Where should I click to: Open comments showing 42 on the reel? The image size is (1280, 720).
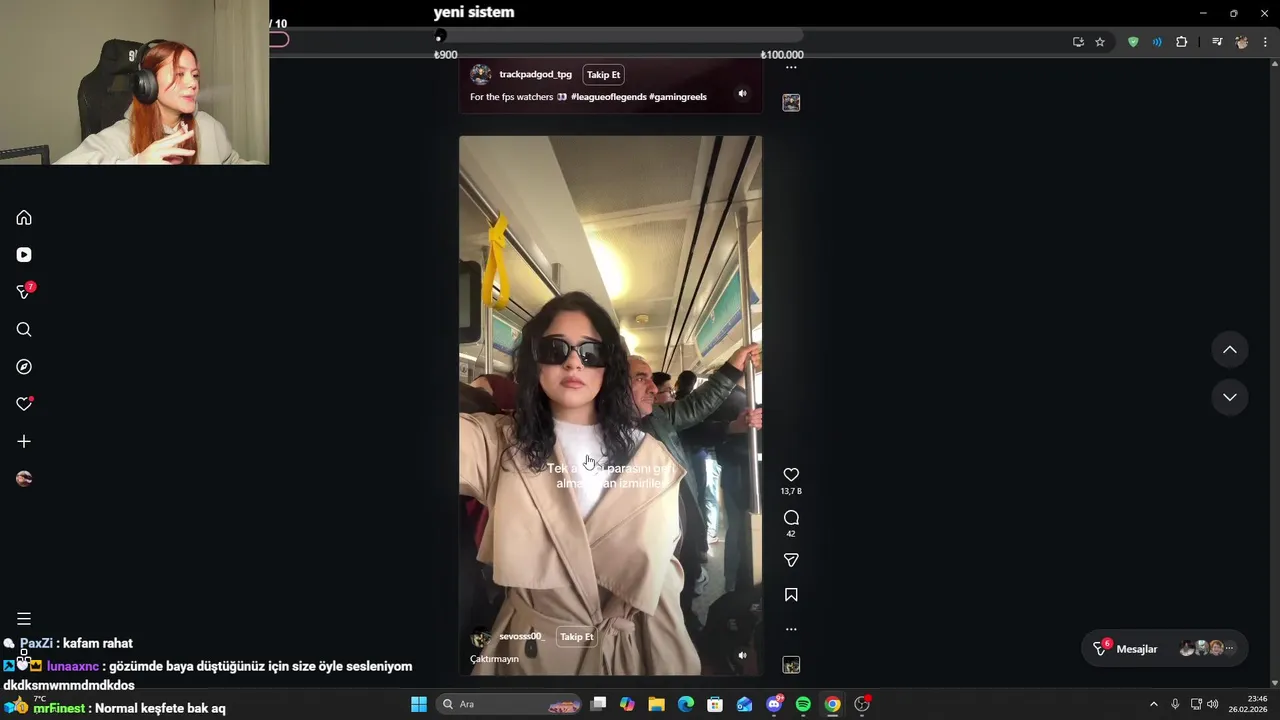click(791, 518)
